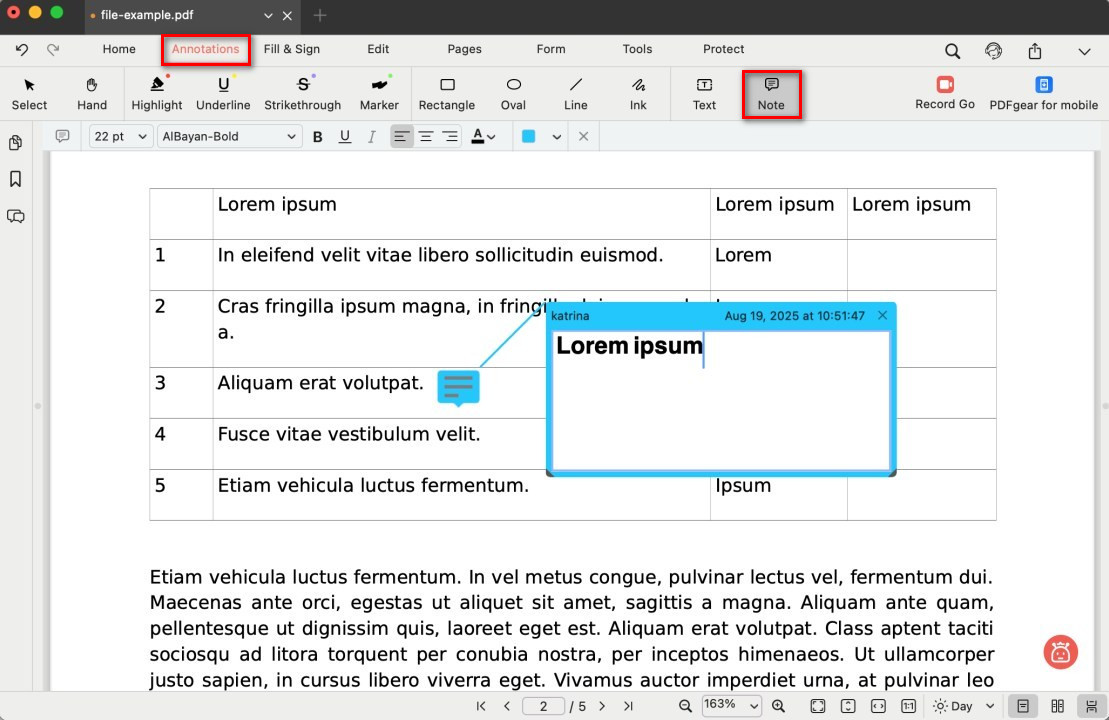Select the Oval shape tool

tap(513, 93)
